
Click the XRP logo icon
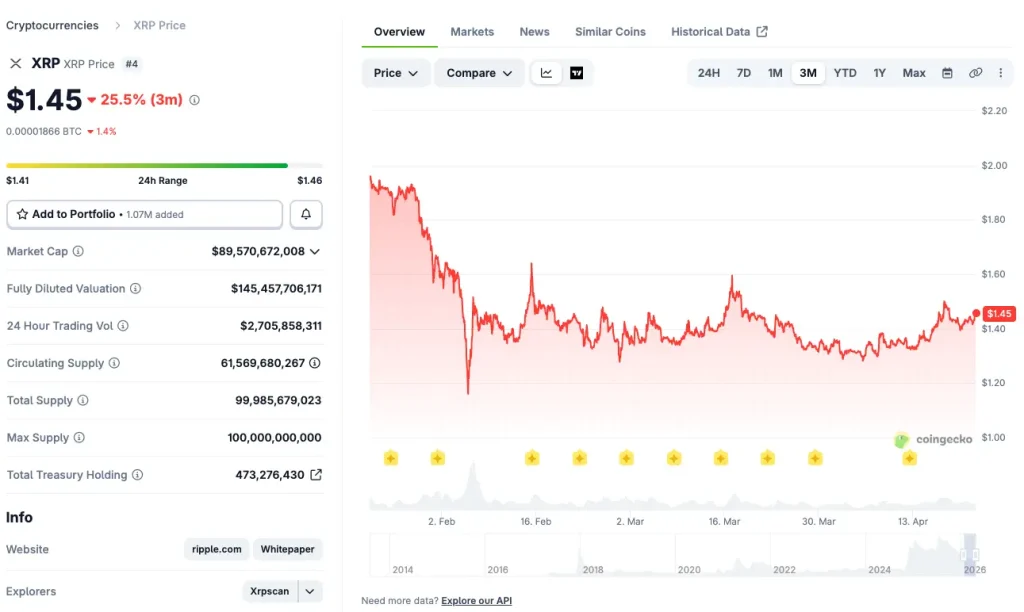point(16,63)
